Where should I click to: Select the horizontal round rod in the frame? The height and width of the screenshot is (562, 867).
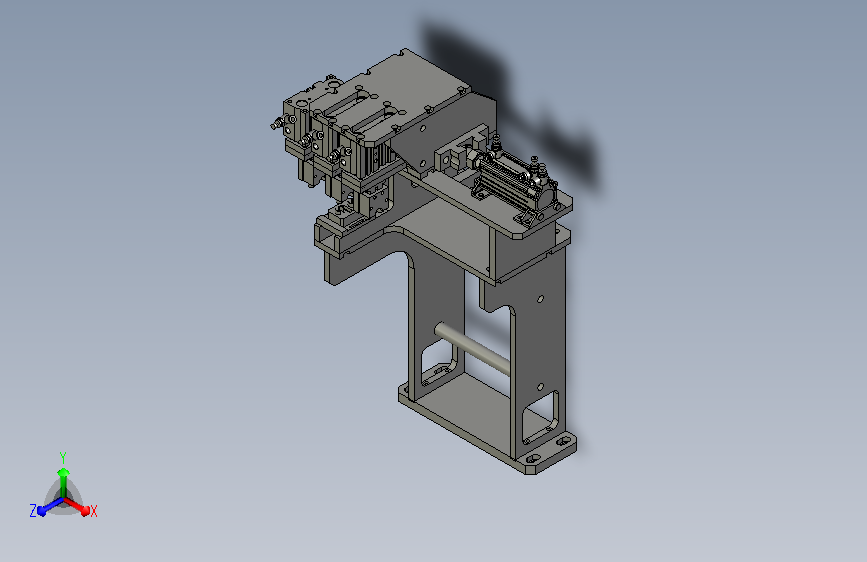click(472, 348)
